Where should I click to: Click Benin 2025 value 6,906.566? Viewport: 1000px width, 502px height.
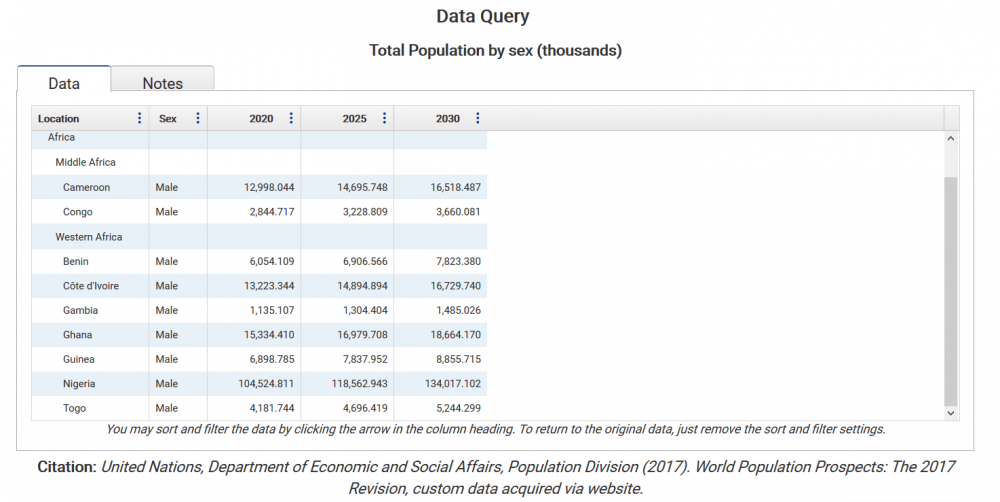pos(365,262)
